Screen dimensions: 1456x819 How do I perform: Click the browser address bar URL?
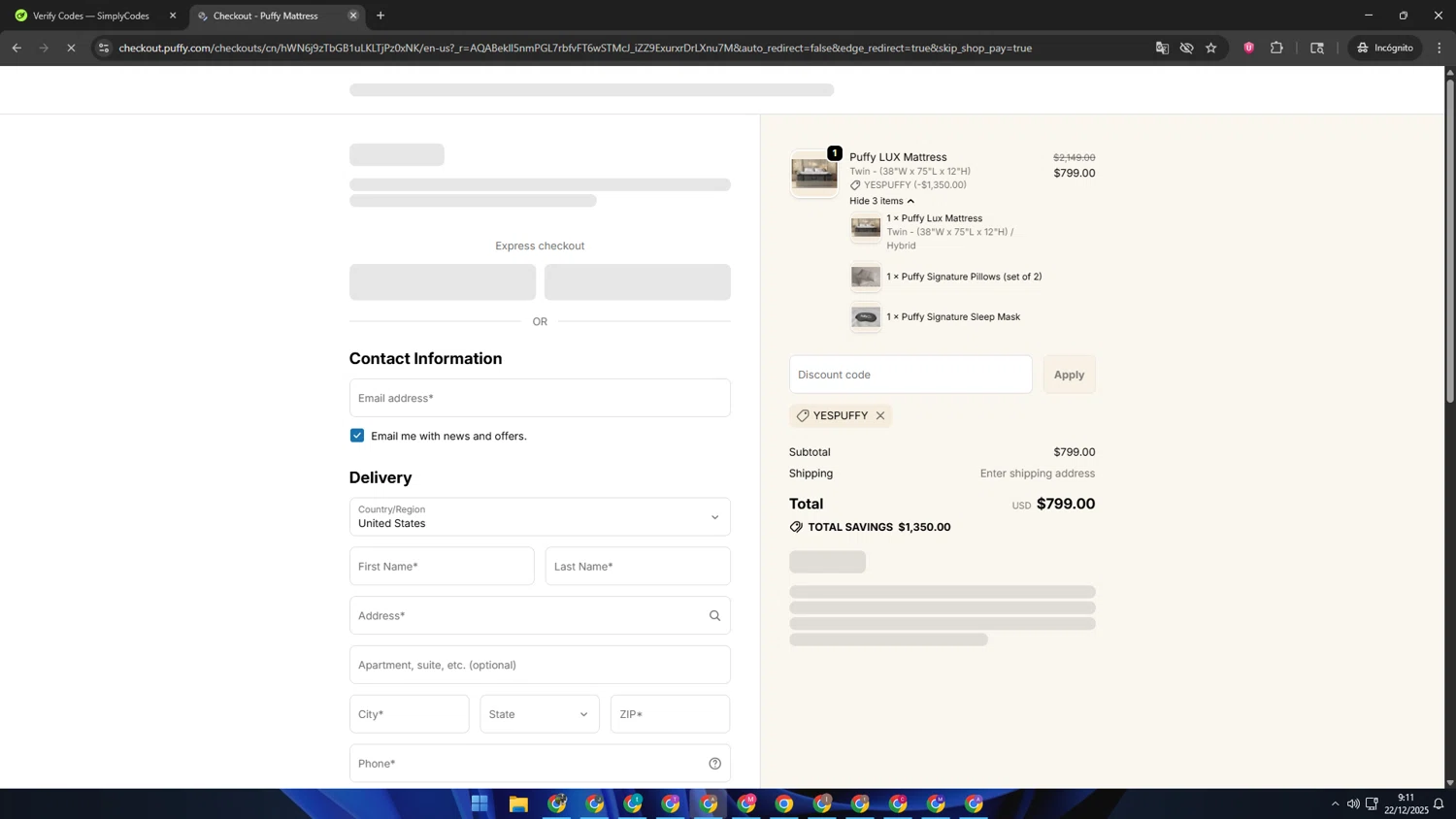click(x=575, y=48)
